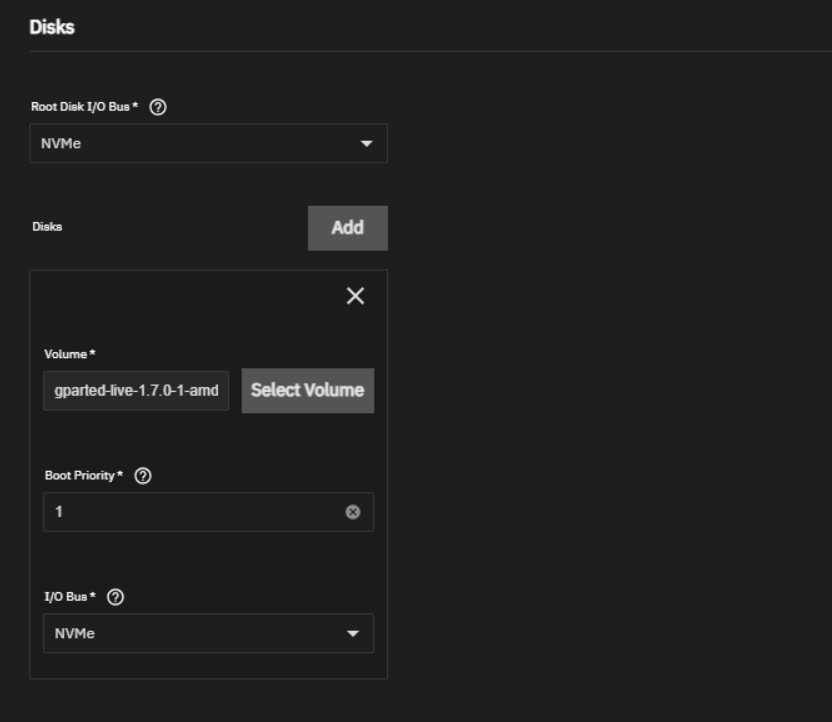The image size is (832, 722).
Task: Remove the gparted-live disk entry with X
Action: coord(355,296)
